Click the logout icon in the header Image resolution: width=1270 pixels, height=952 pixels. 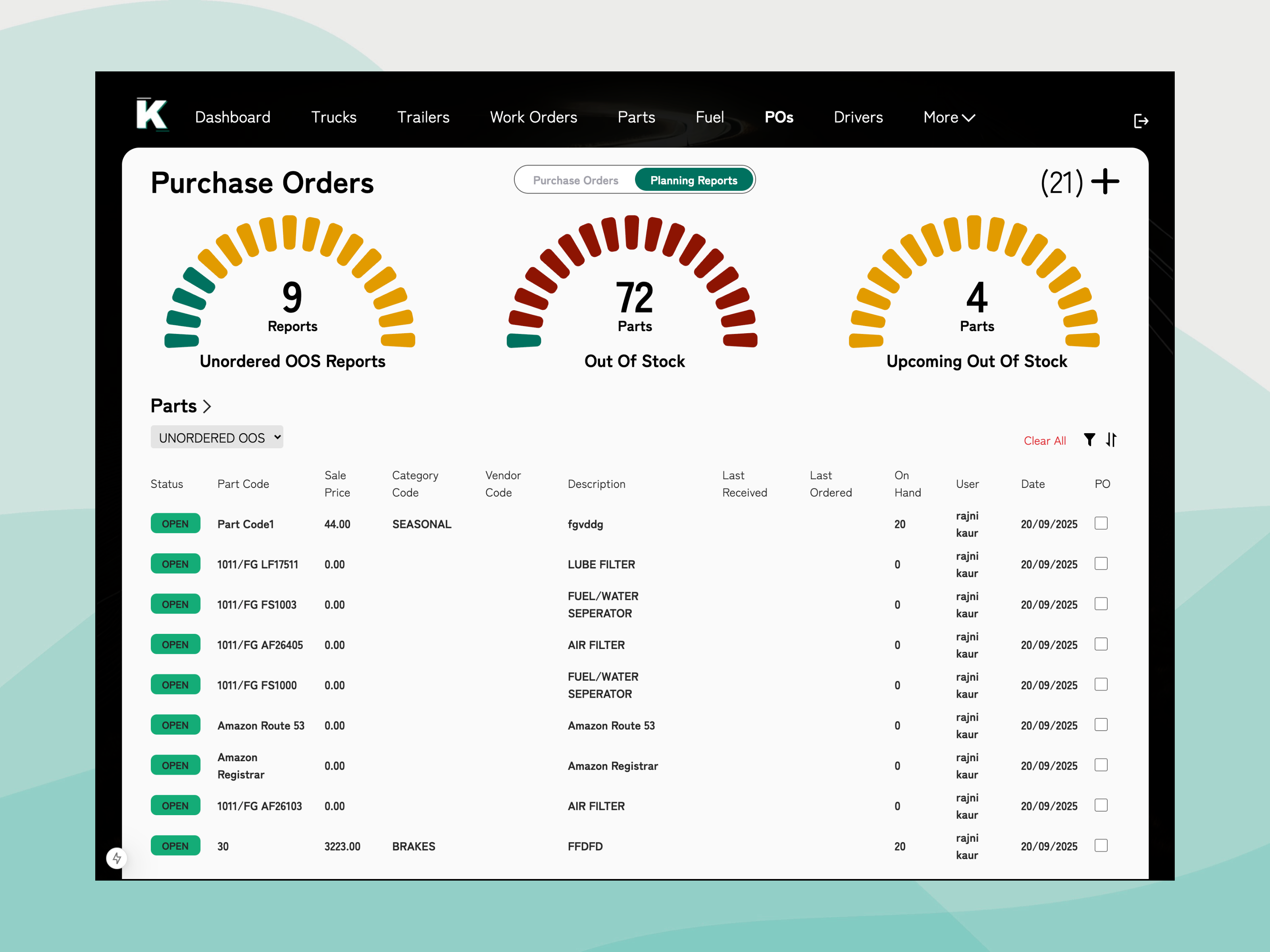(1141, 121)
